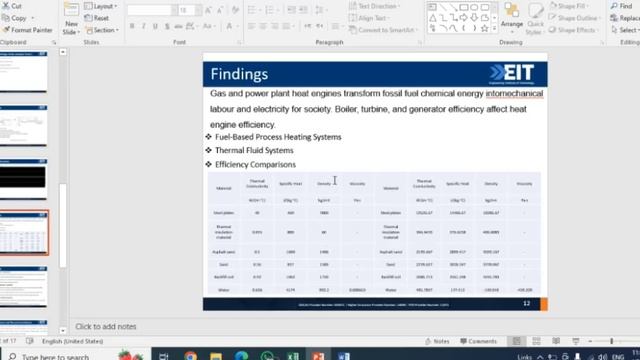Toggle bold formatting

click(x=132, y=27)
